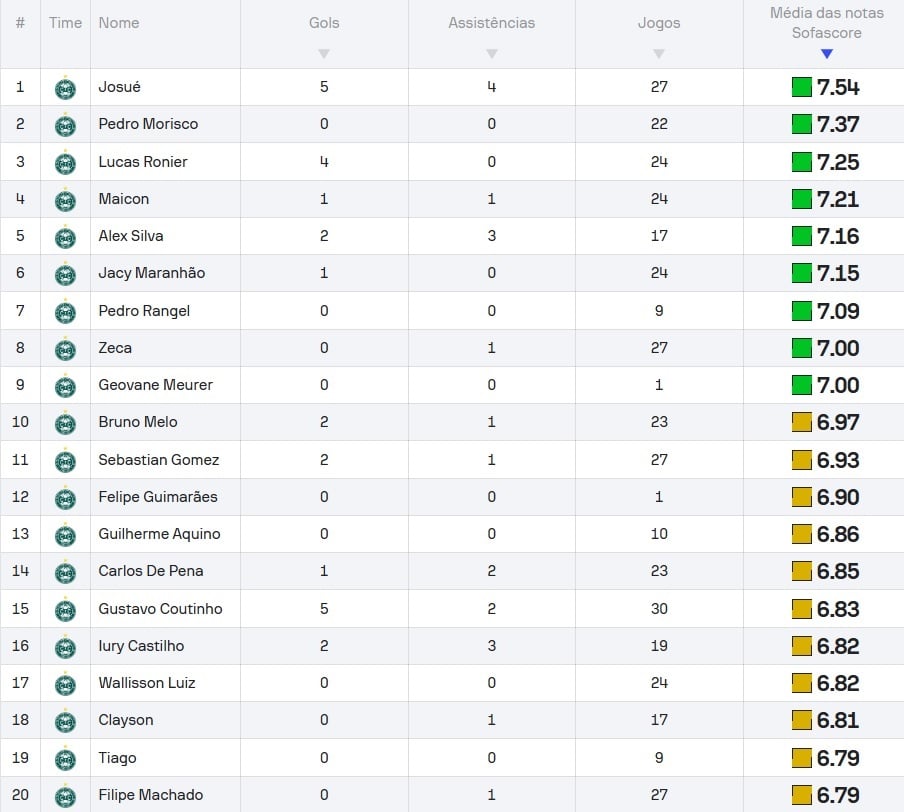904x812 pixels.
Task: Toggle the blue Média das notas sort arrow
Action: pos(826,54)
